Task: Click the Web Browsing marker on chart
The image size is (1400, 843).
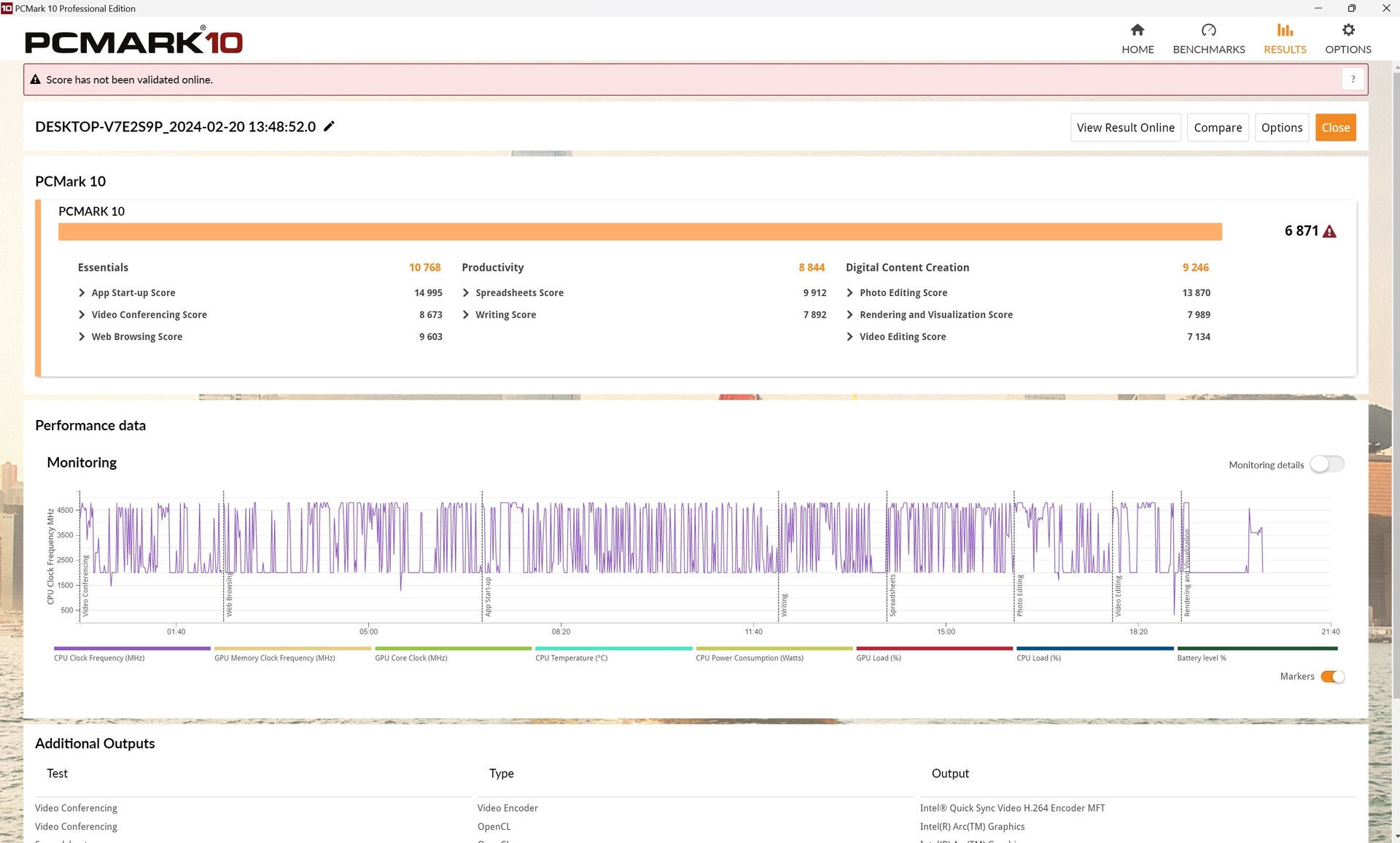Action: pyautogui.click(x=229, y=594)
